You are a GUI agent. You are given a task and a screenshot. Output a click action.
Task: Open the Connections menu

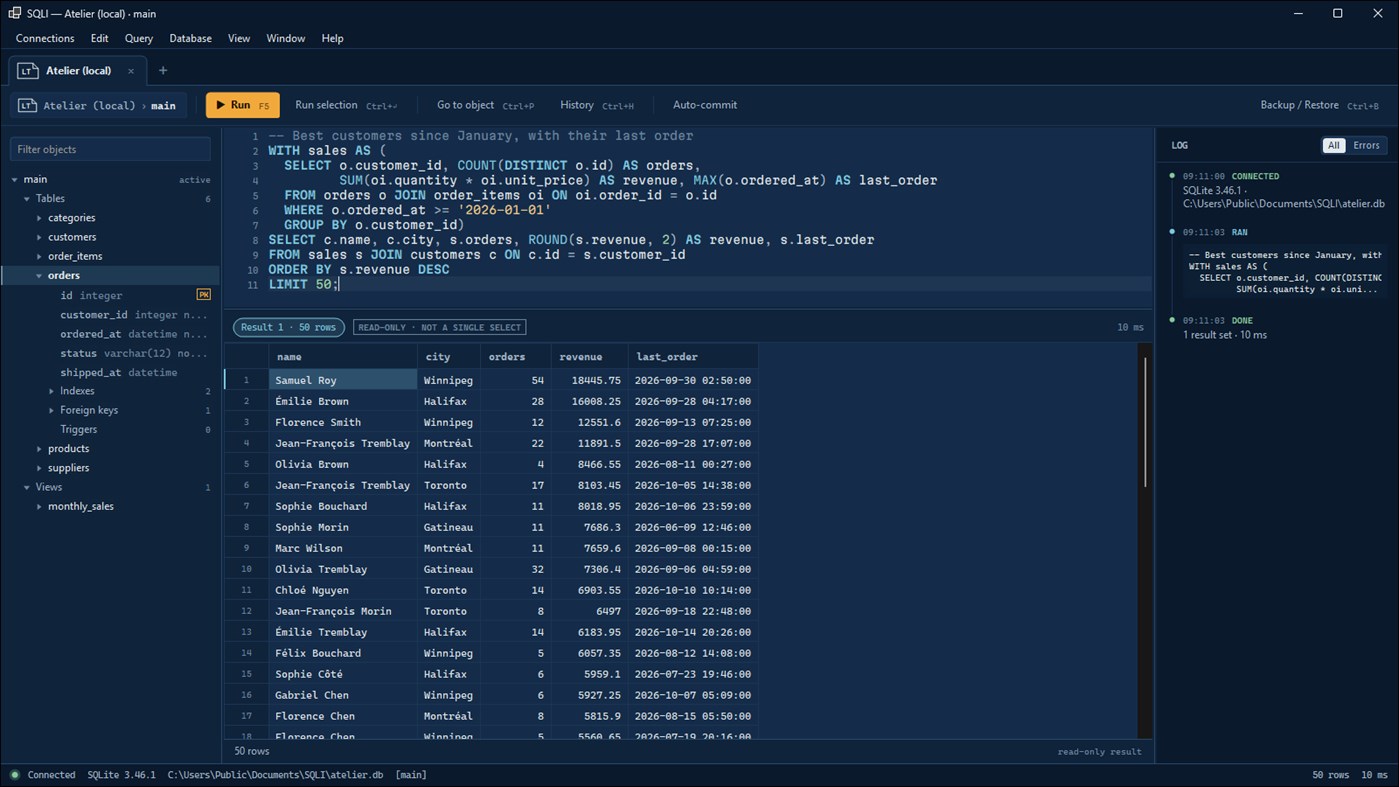45,38
